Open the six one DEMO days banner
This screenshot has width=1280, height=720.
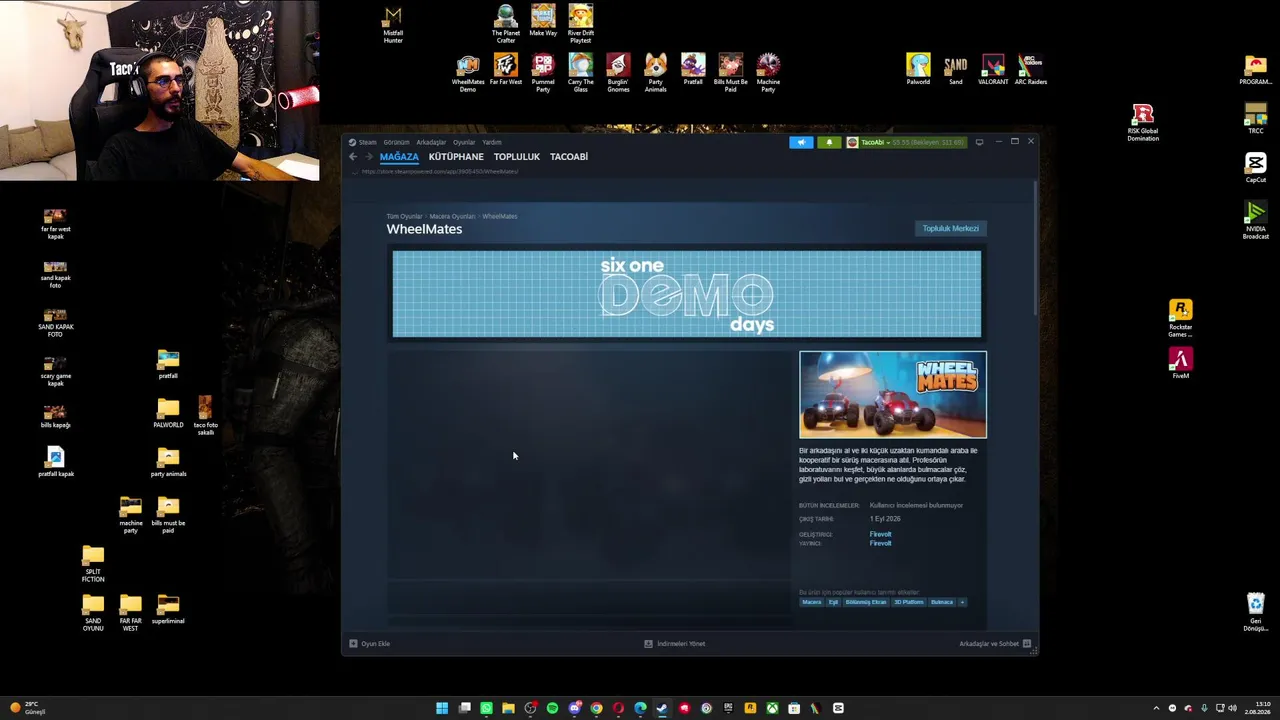687,294
